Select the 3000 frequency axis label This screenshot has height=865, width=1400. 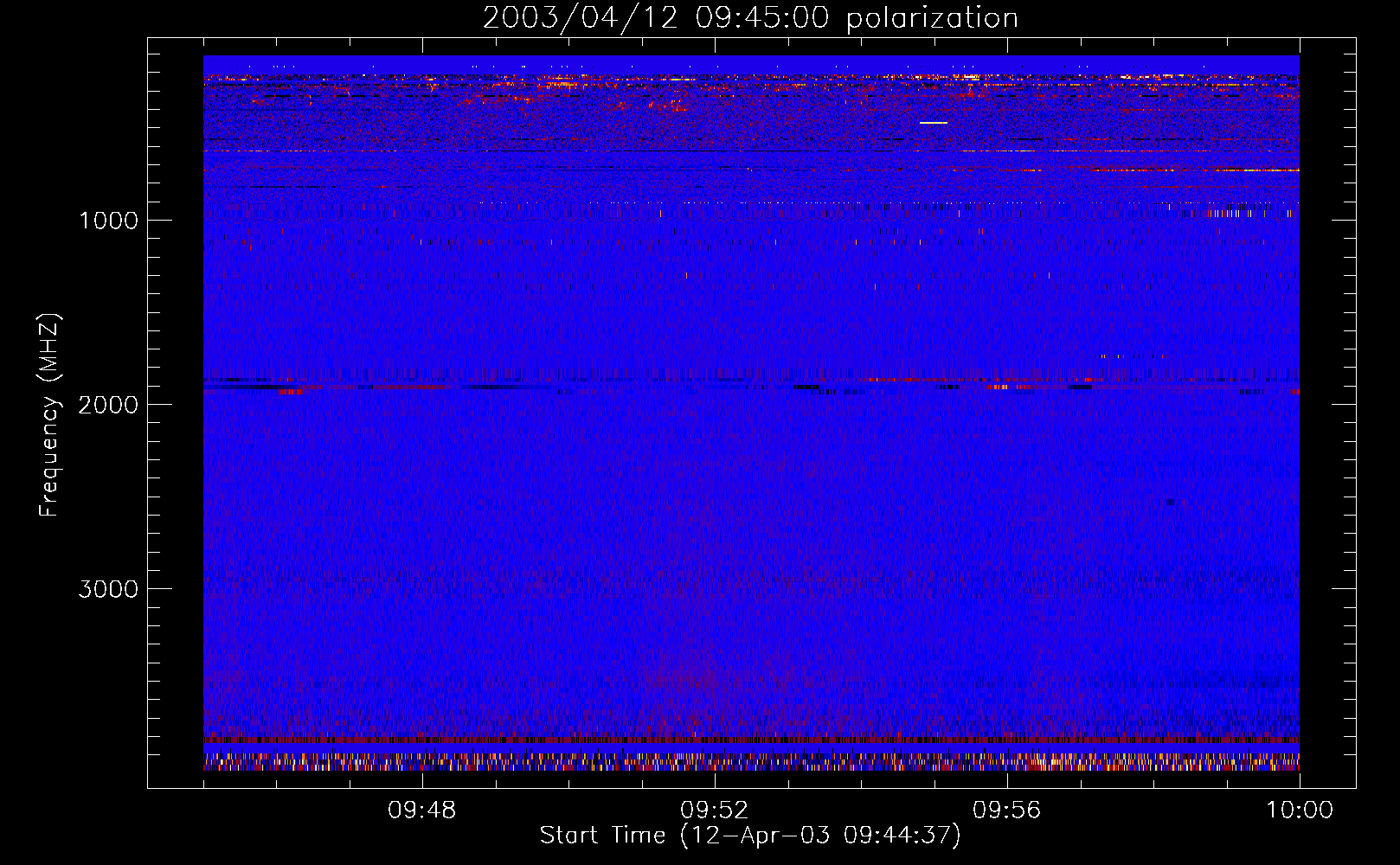coord(108,589)
